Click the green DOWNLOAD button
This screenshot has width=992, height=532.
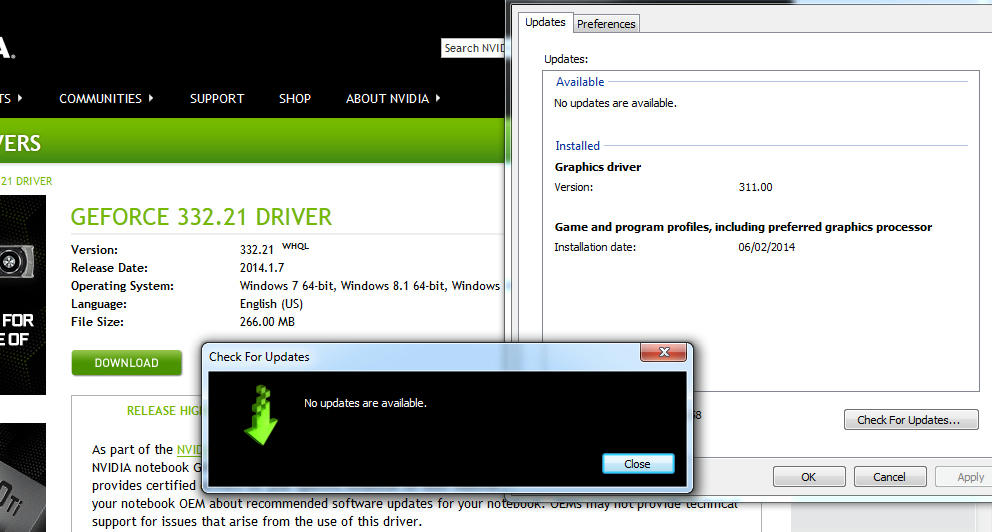[126, 363]
